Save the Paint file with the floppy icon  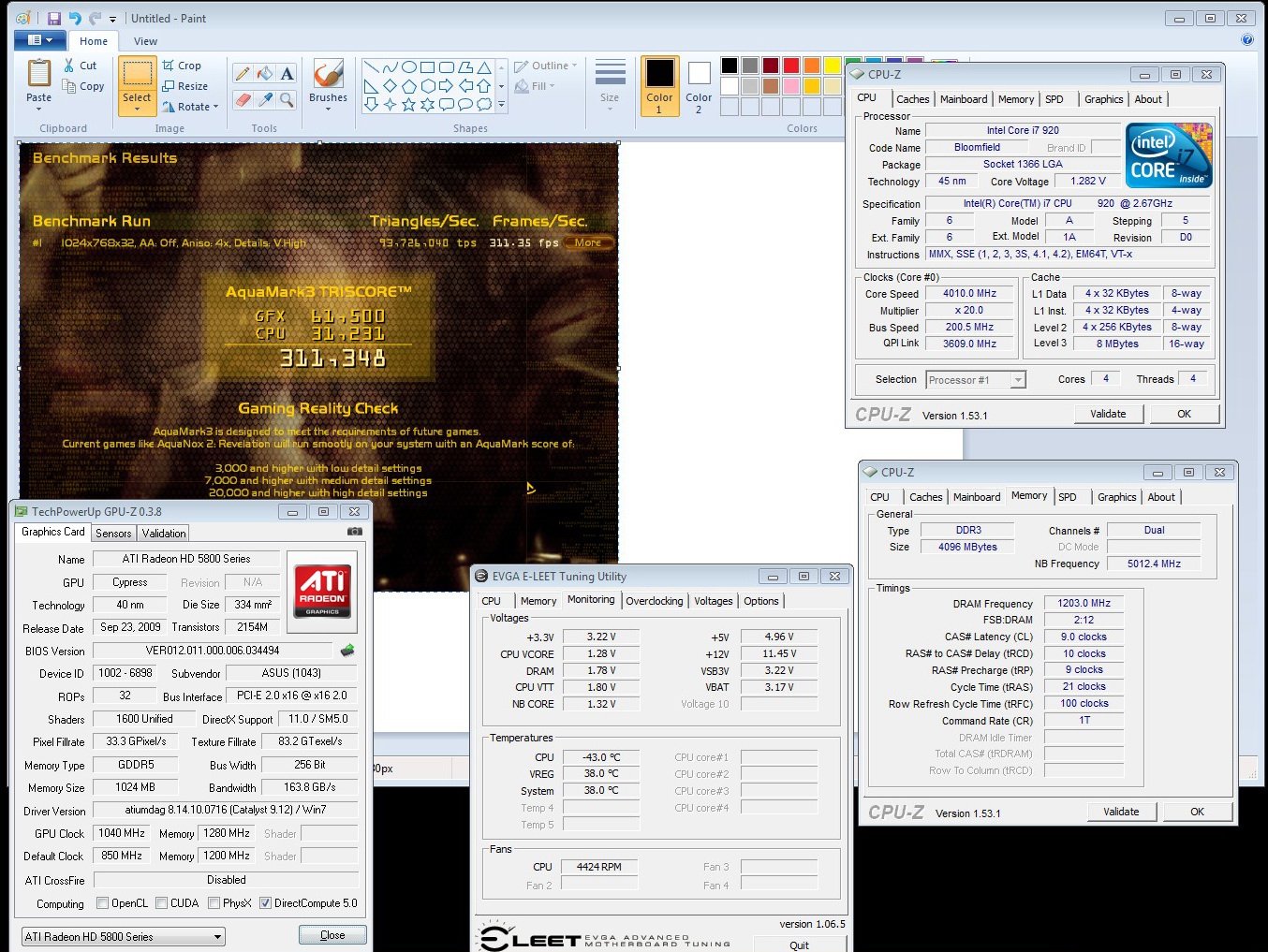(x=53, y=18)
